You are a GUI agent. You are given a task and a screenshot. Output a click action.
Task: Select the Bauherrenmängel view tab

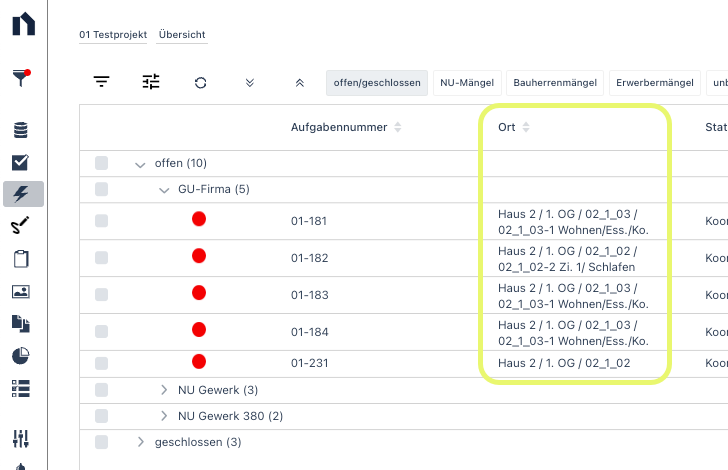555,83
